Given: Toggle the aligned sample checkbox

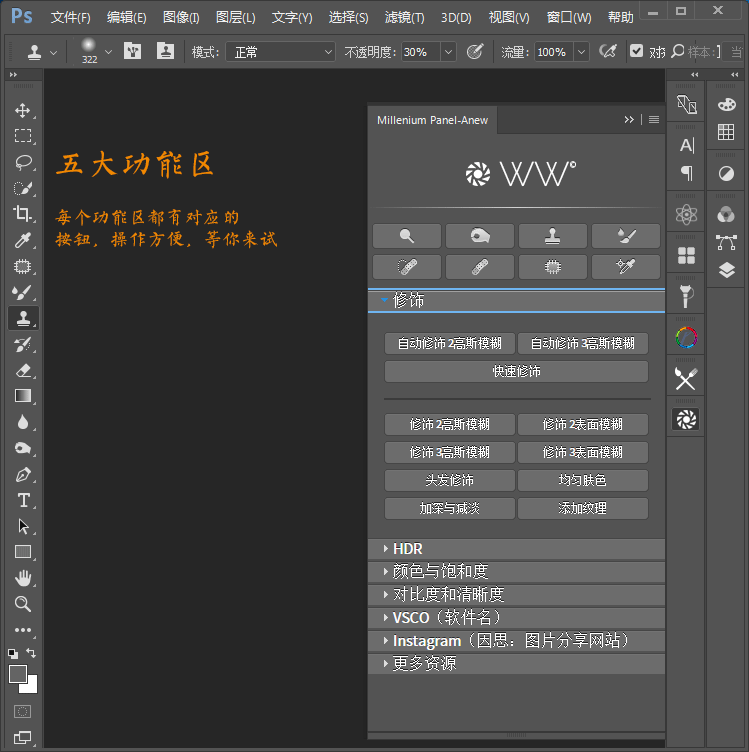Looking at the screenshot, I should coord(636,51).
